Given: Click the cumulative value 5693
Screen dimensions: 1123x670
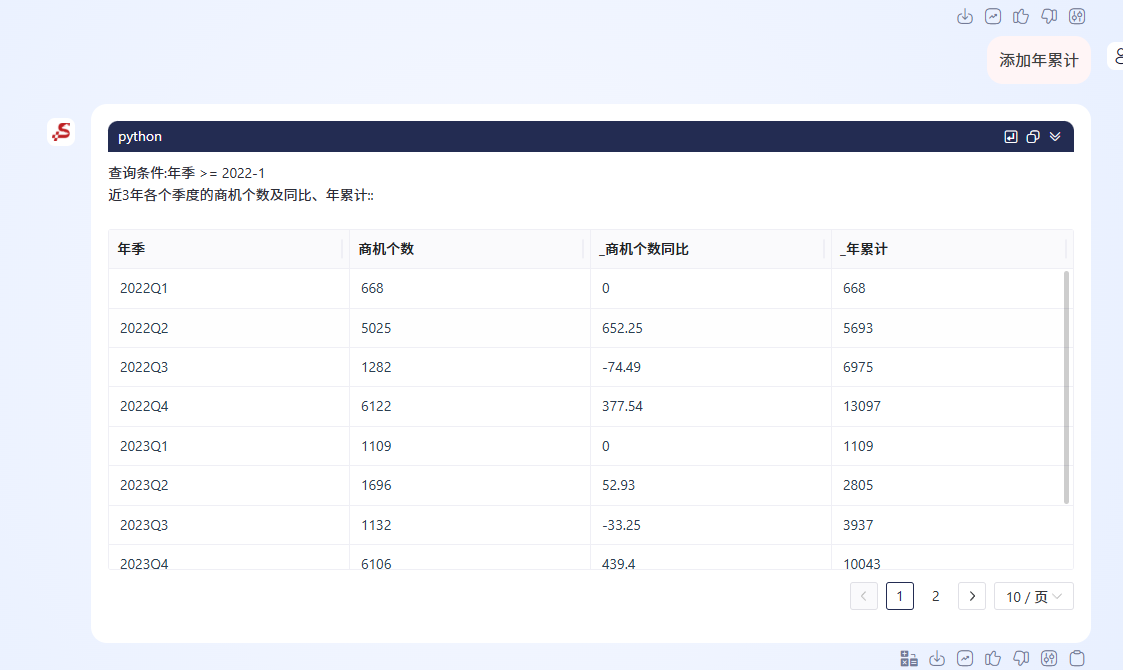Looking at the screenshot, I should tap(858, 327).
